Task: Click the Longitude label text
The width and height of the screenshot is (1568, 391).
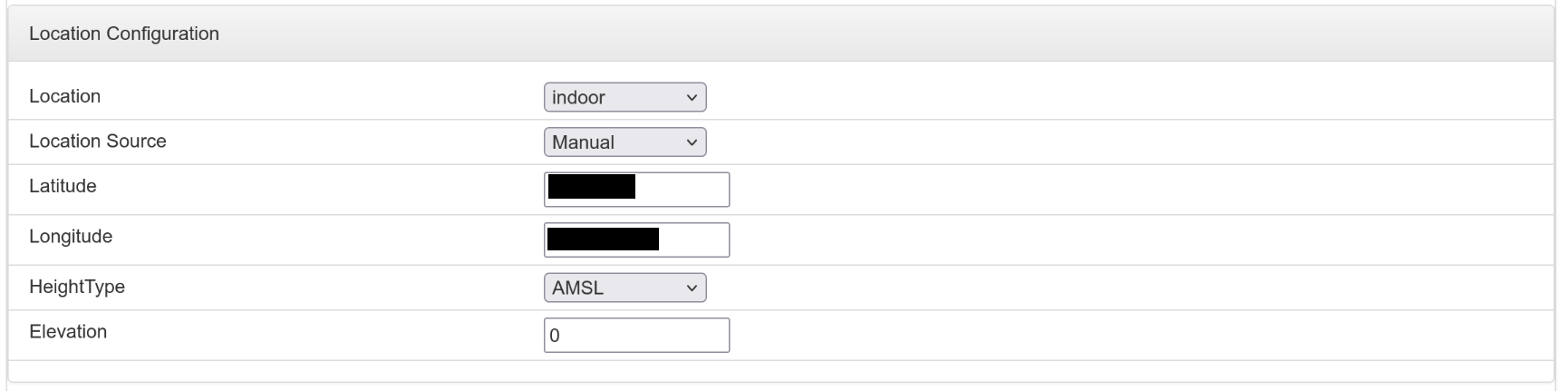Action: tap(71, 237)
